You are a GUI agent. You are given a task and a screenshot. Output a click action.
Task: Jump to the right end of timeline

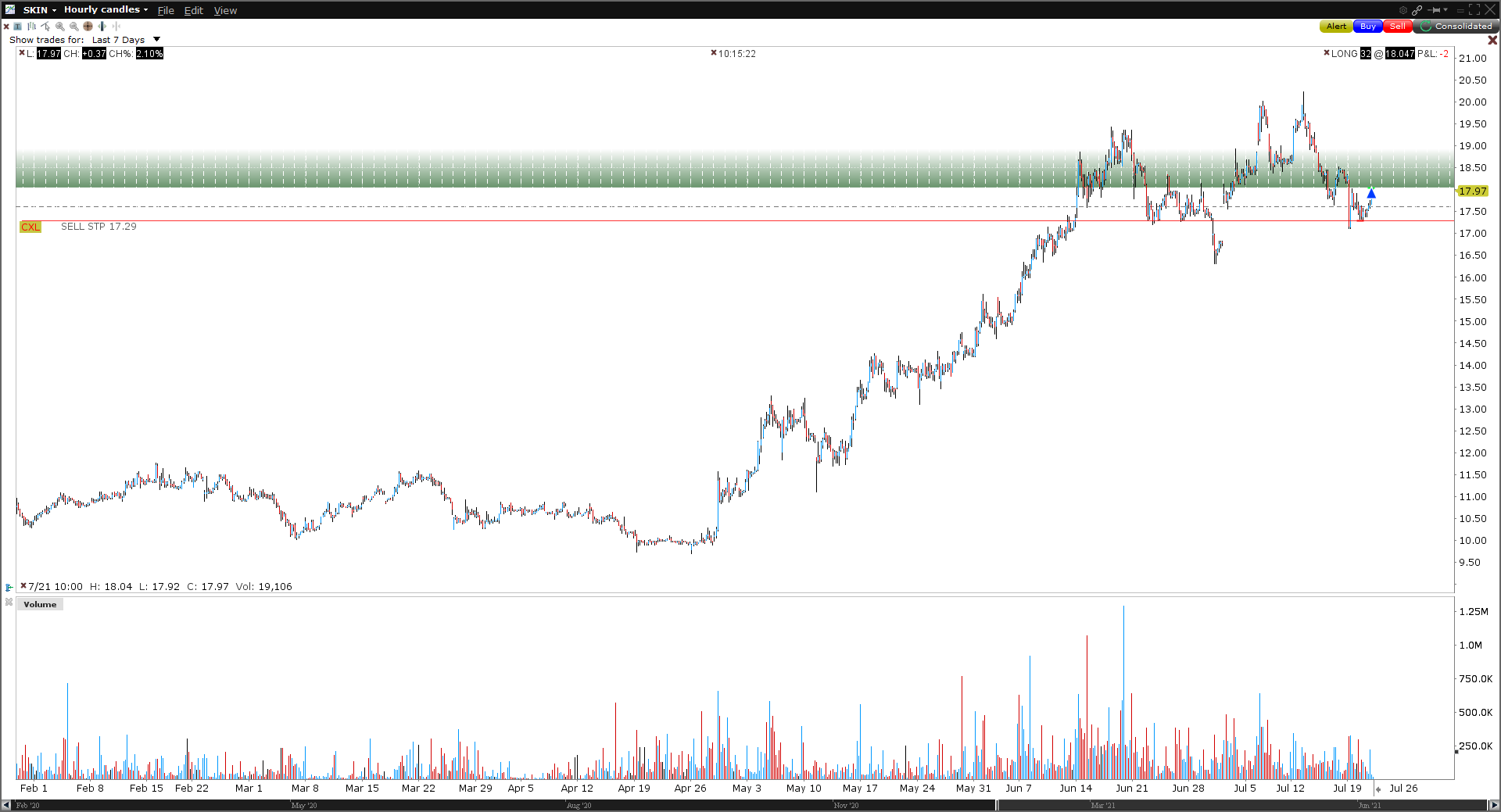[x=1494, y=805]
